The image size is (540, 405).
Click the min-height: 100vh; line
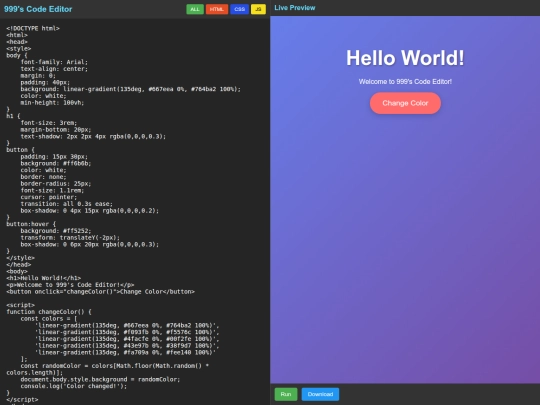click(52, 103)
